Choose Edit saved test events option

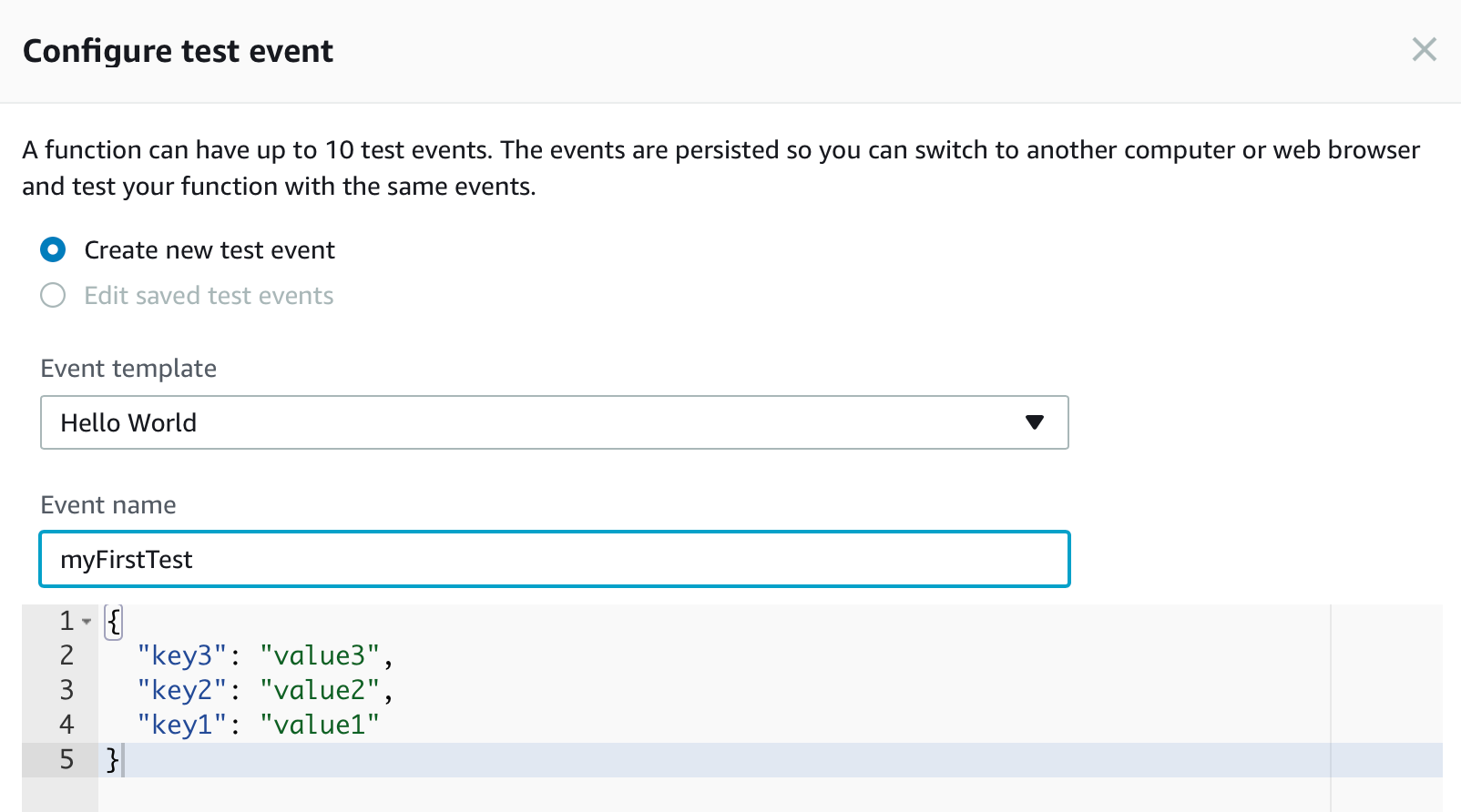(53, 295)
